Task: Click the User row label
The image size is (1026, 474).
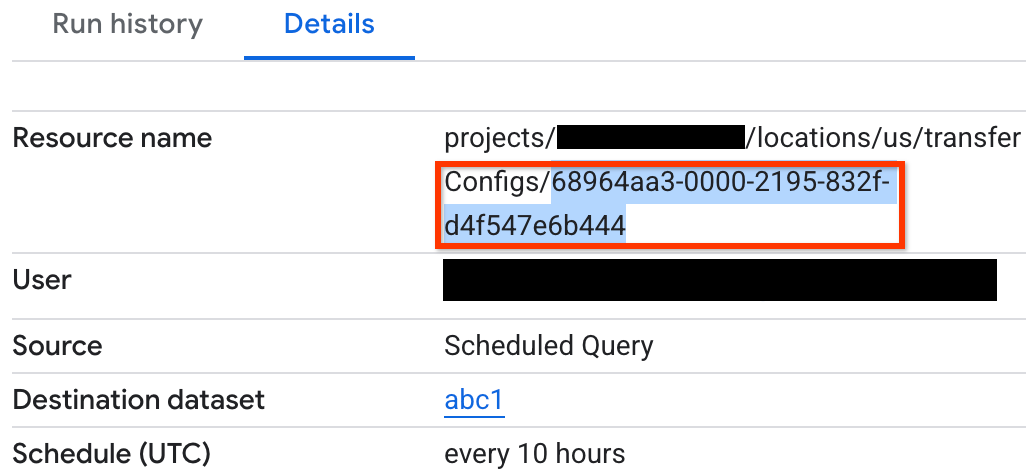Action: pos(41,280)
